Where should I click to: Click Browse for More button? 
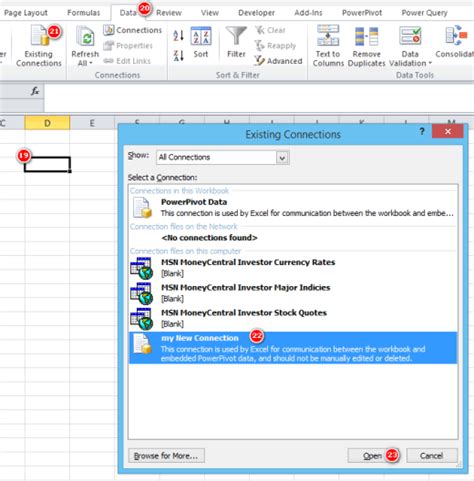point(166,456)
